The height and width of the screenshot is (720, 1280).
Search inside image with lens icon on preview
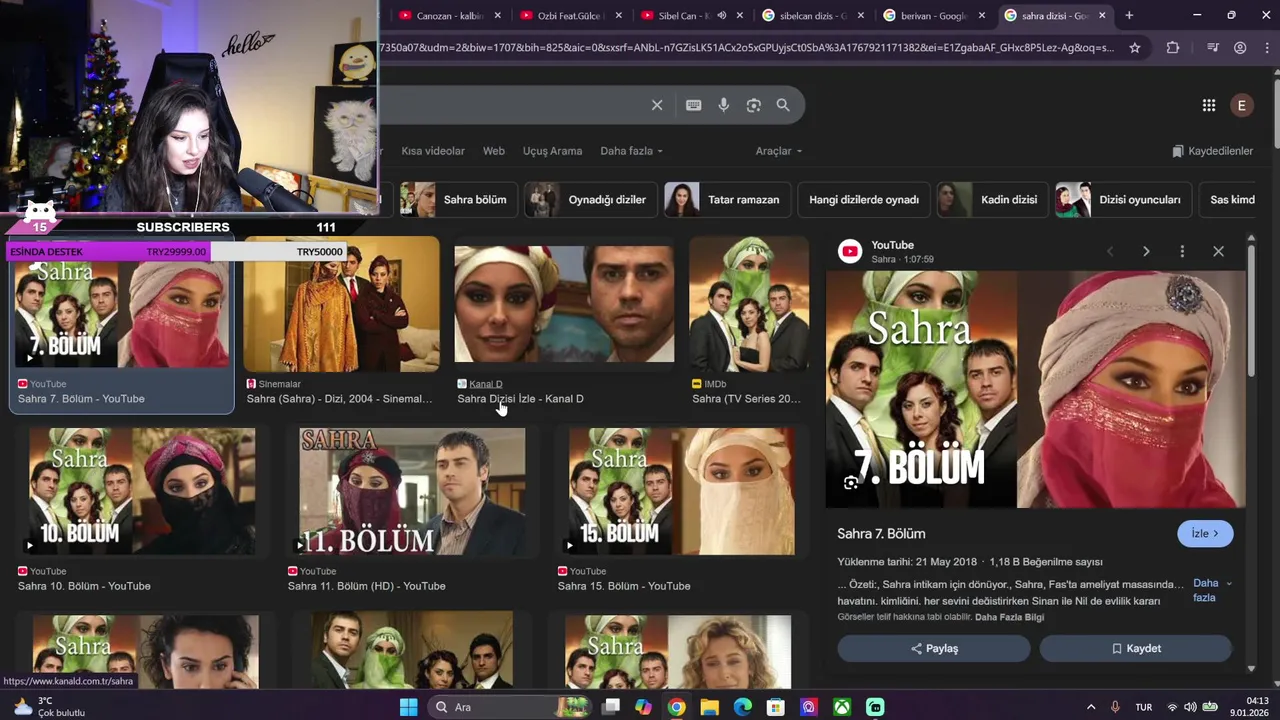pyautogui.click(x=850, y=483)
